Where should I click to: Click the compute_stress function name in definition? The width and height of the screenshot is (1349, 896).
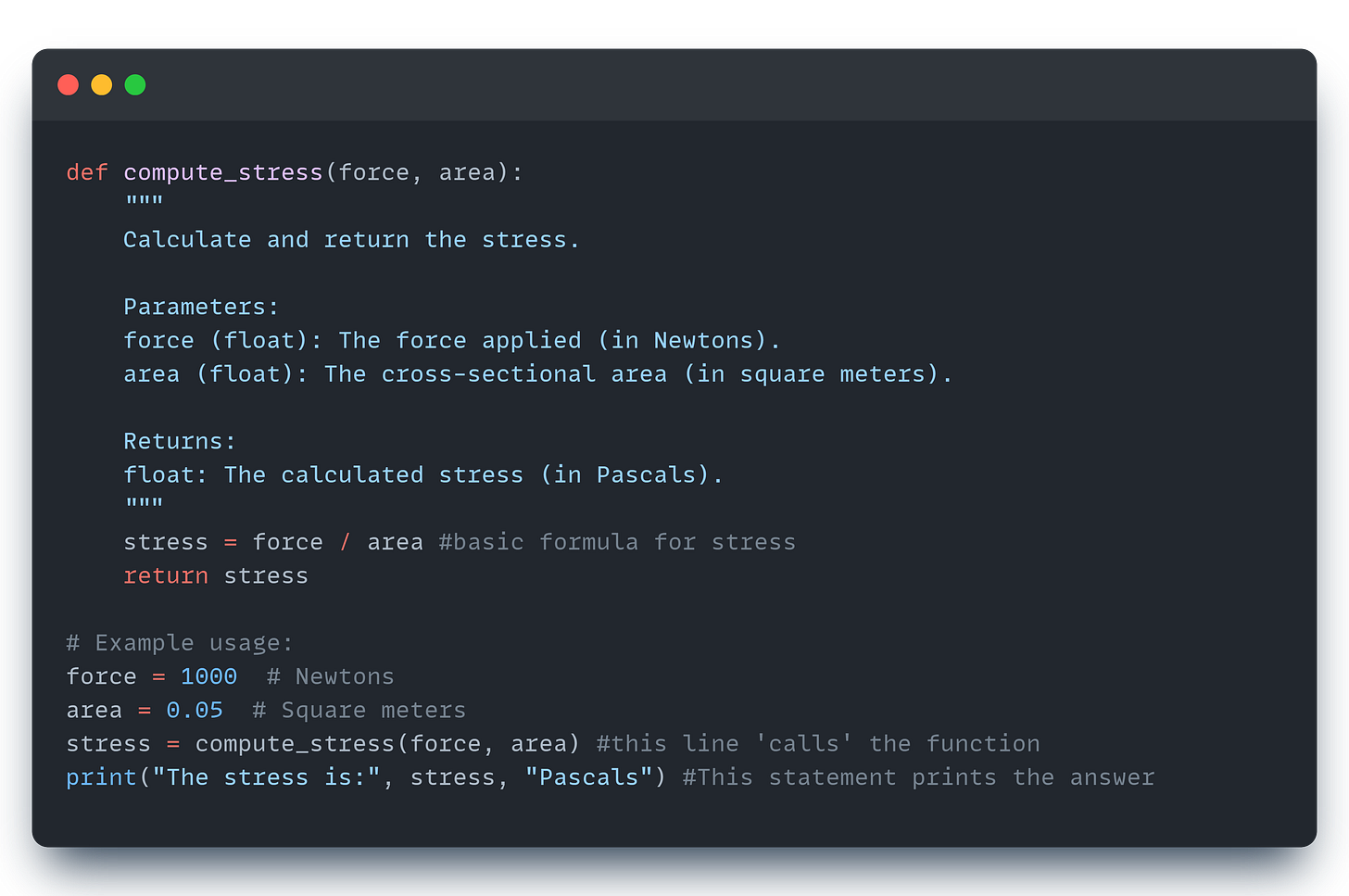click(x=223, y=173)
